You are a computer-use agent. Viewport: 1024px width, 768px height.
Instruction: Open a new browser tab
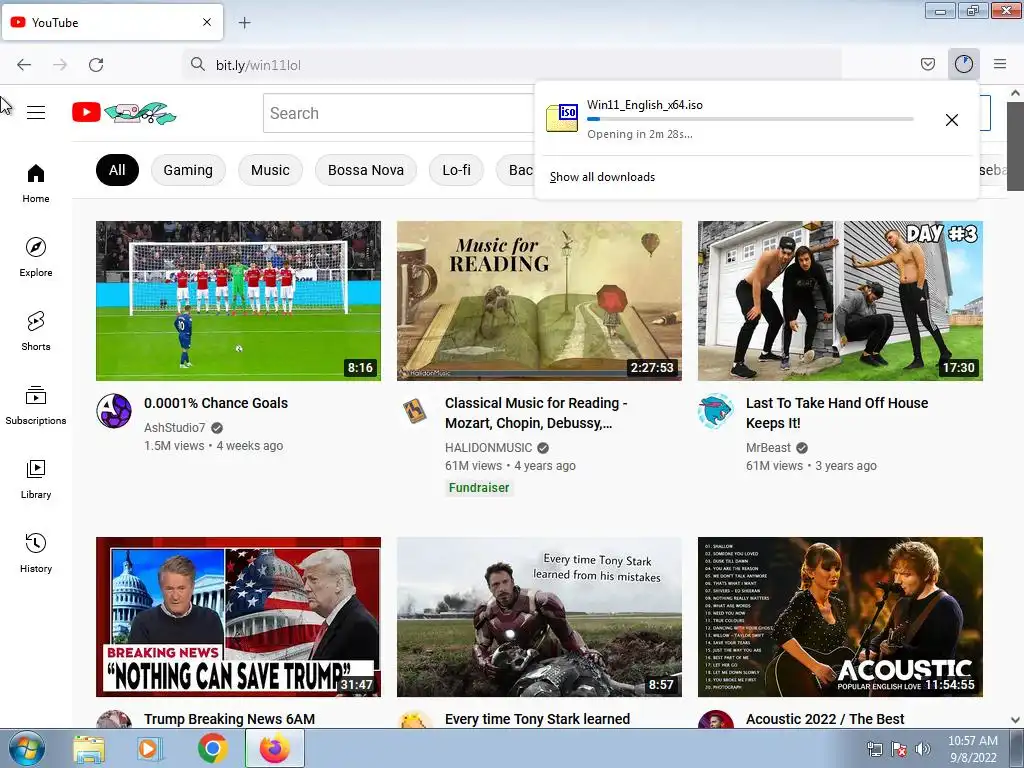coord(244,23)
